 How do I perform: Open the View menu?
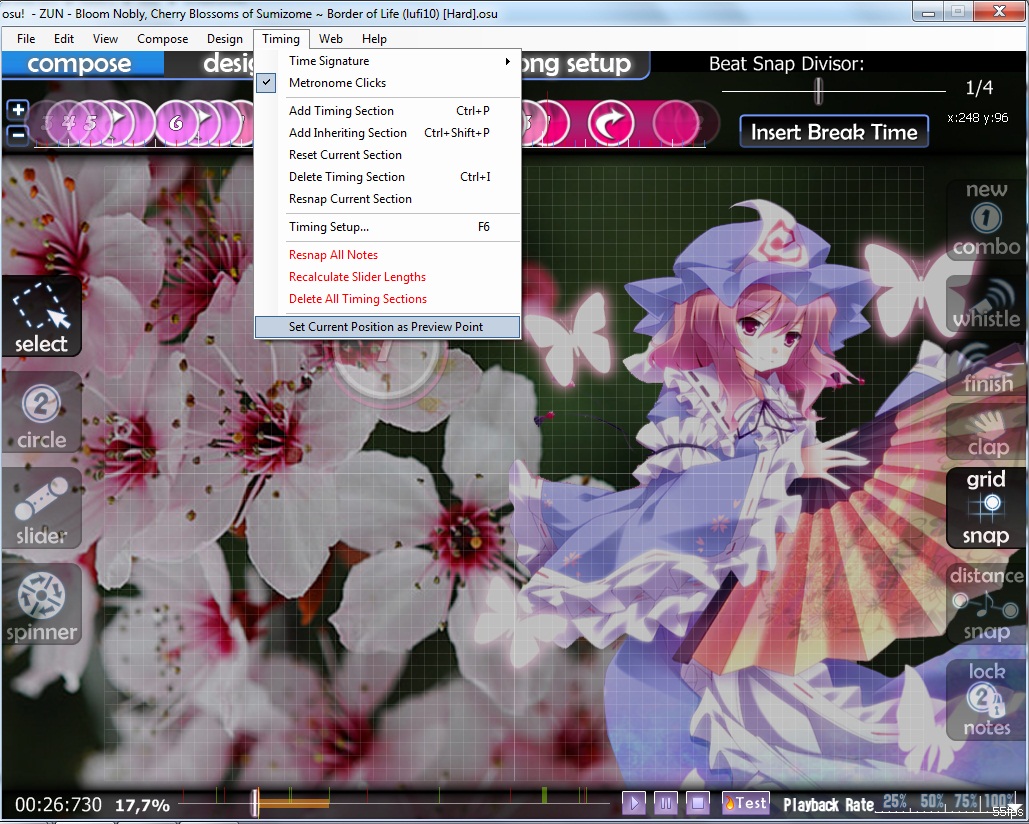click(x=105, y=39)
